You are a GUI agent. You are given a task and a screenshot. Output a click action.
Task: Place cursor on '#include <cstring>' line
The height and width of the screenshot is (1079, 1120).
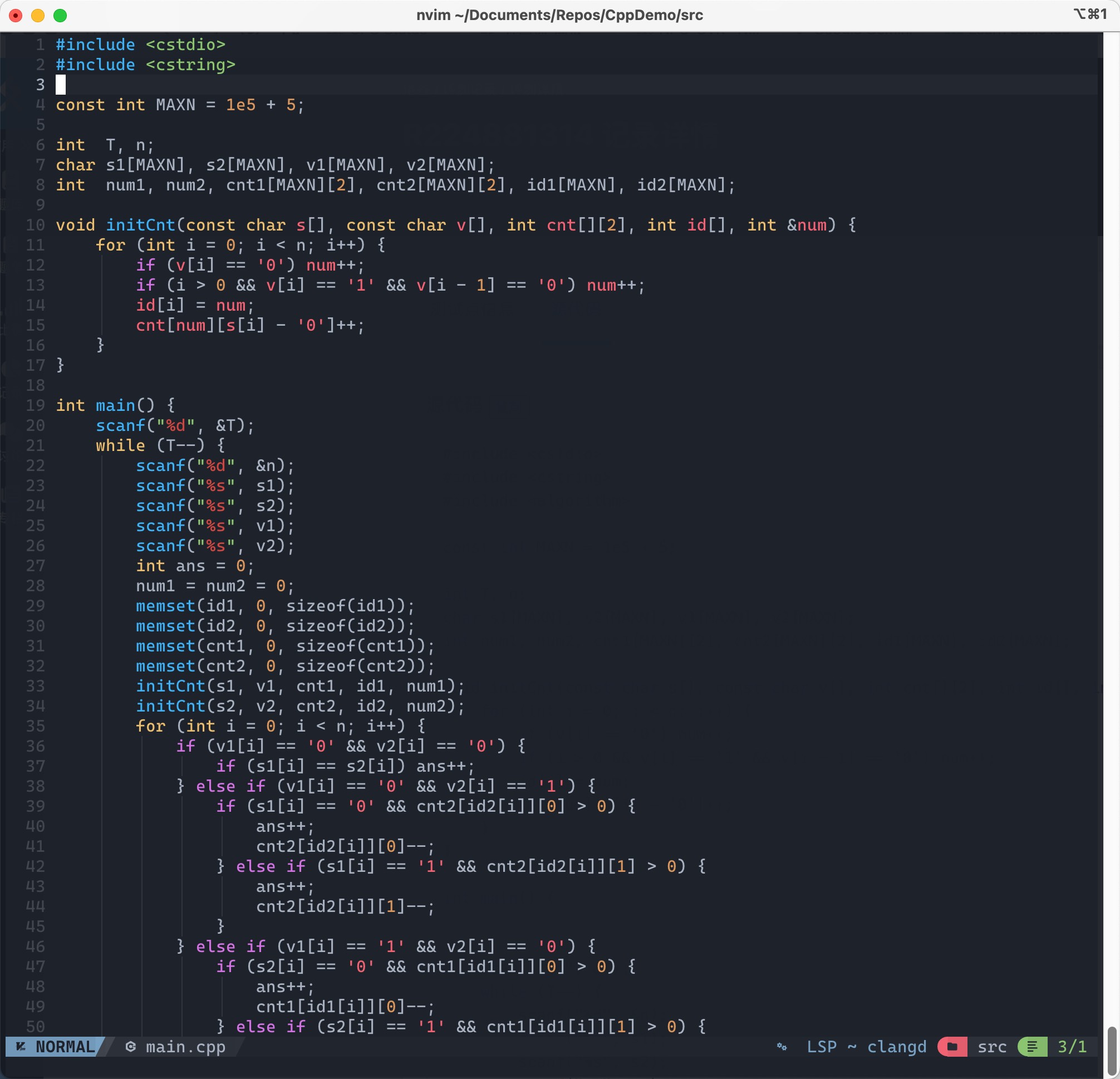click(146, 65)
